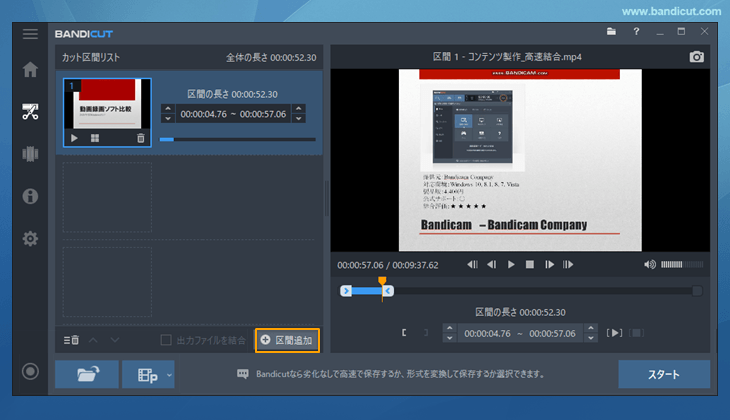
Task: Play the video preview
Action: [x=511, y=264]
